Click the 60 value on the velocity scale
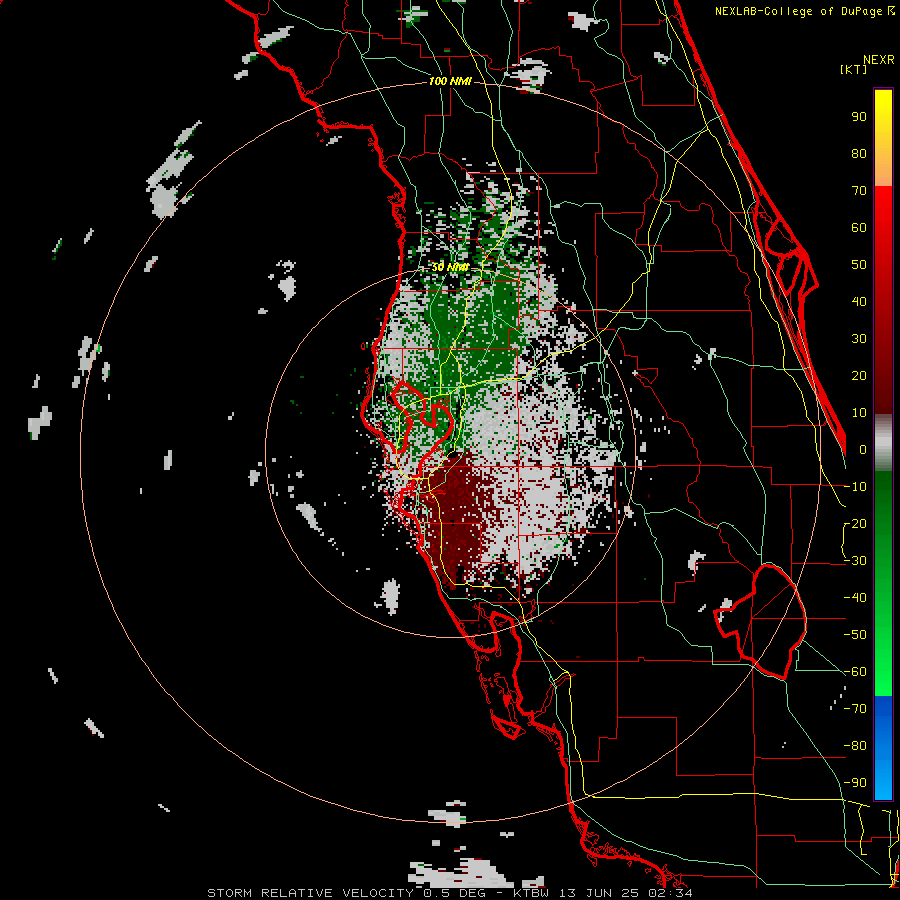The width and height of the screenshot is (900, 900). [859, 227]
